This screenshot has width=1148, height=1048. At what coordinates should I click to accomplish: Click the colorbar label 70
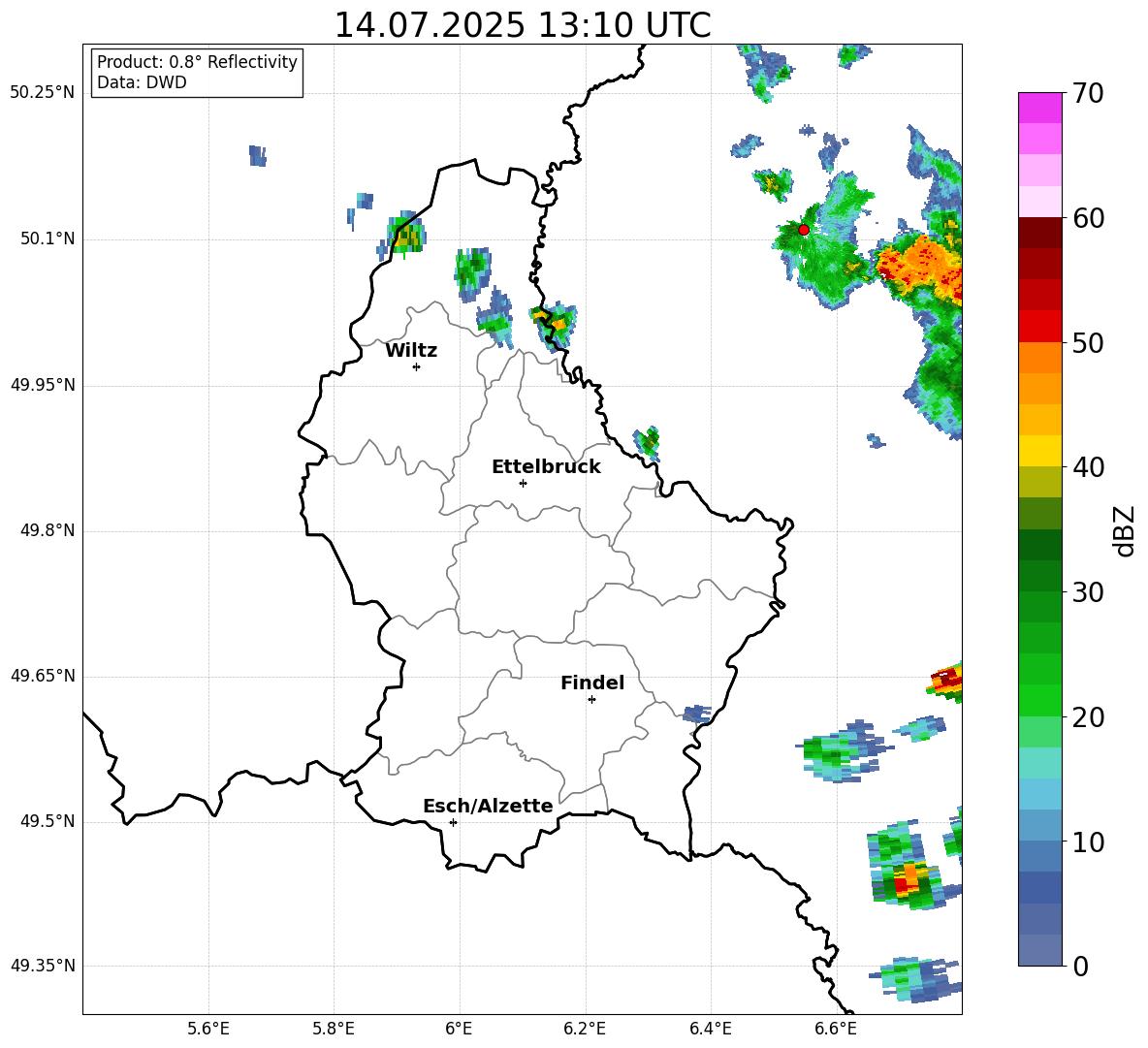click(x=1088, y=94)
